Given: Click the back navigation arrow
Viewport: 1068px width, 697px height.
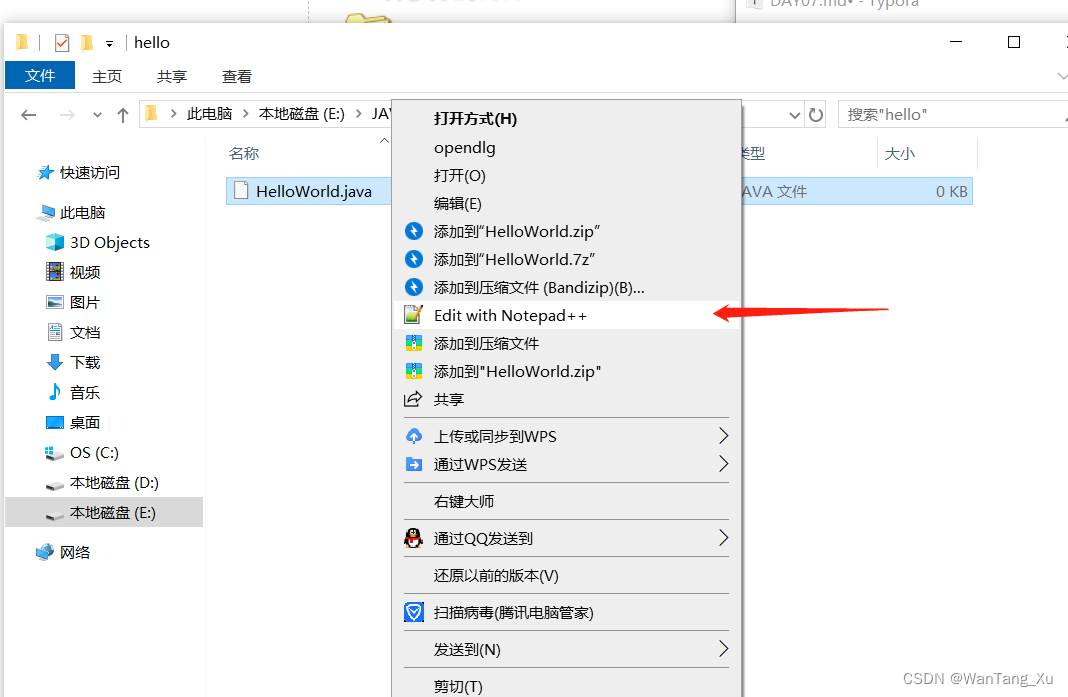Looking at the screenshot, I should coord(29,115).
